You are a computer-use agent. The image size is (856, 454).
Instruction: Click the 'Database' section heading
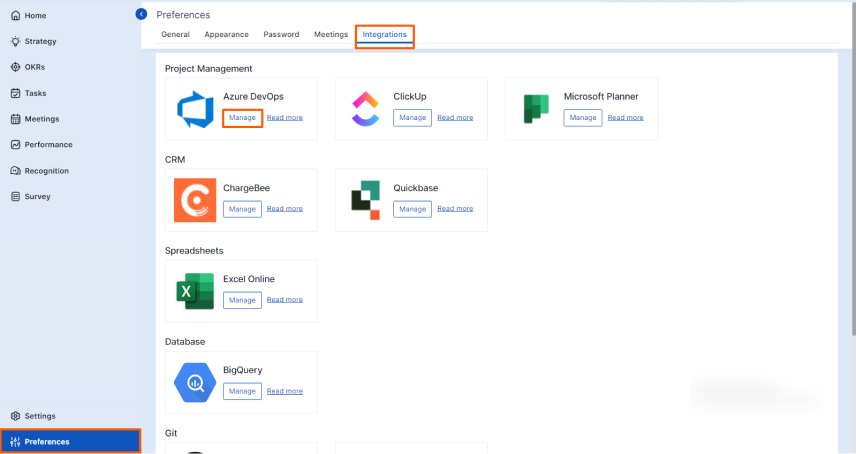(x=185, y=342)
